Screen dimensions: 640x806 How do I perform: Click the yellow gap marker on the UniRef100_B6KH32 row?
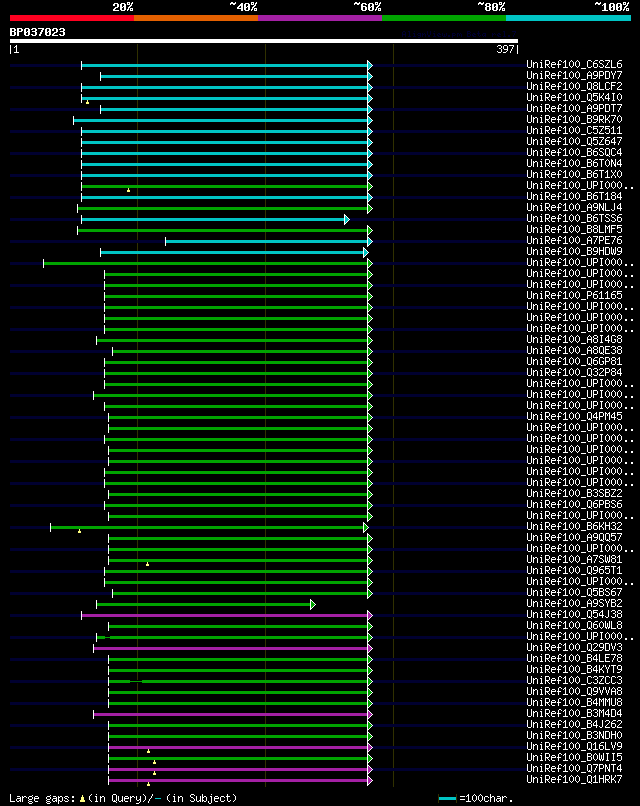tap(79, 531)
